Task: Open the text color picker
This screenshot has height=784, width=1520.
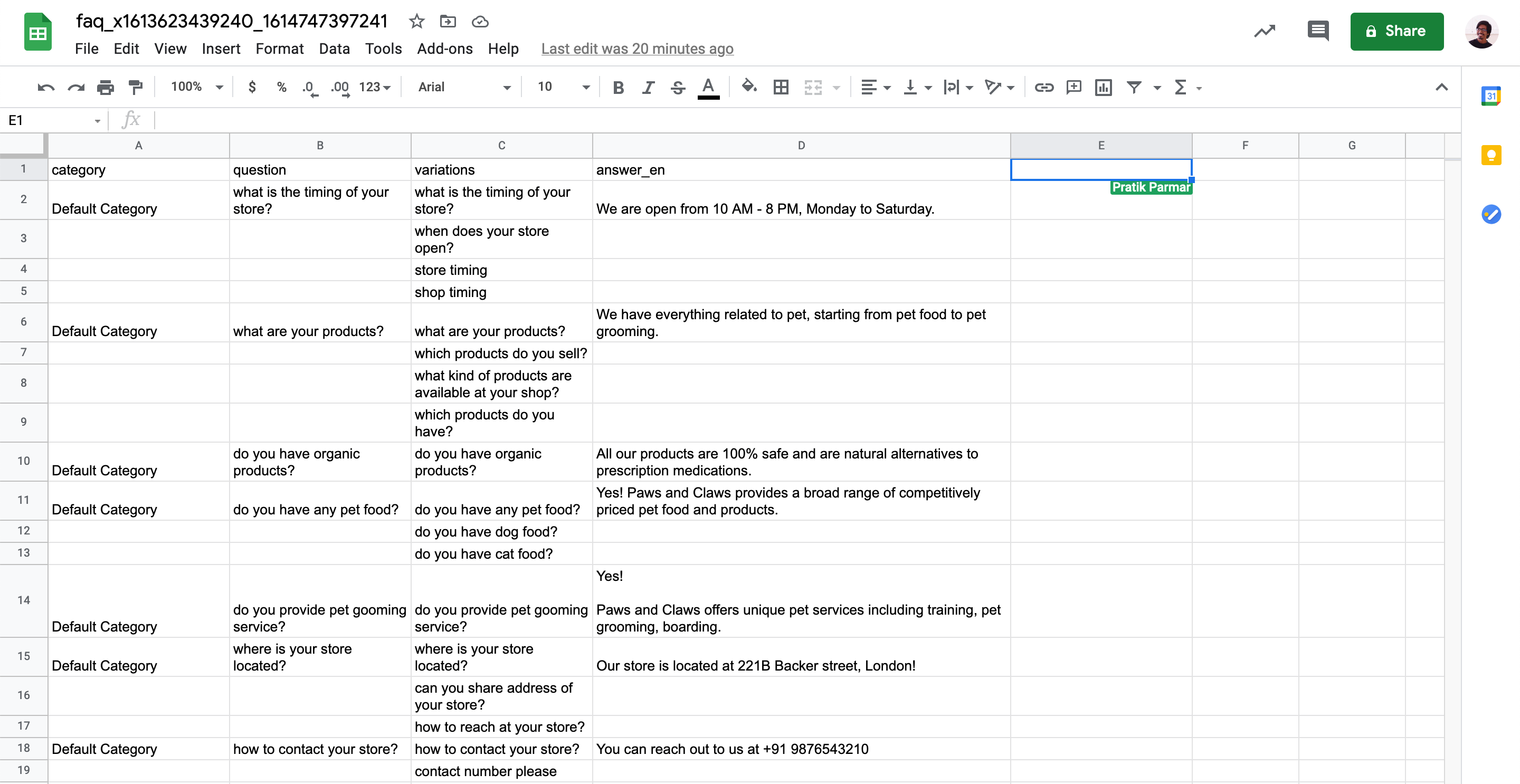Action: coord(708,88)
